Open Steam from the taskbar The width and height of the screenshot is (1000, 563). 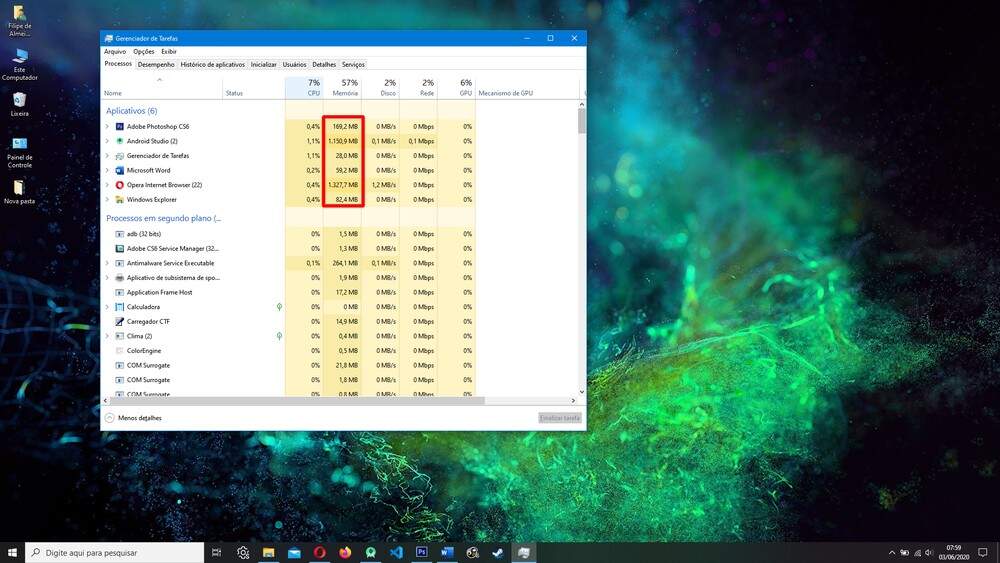(498, 552)
